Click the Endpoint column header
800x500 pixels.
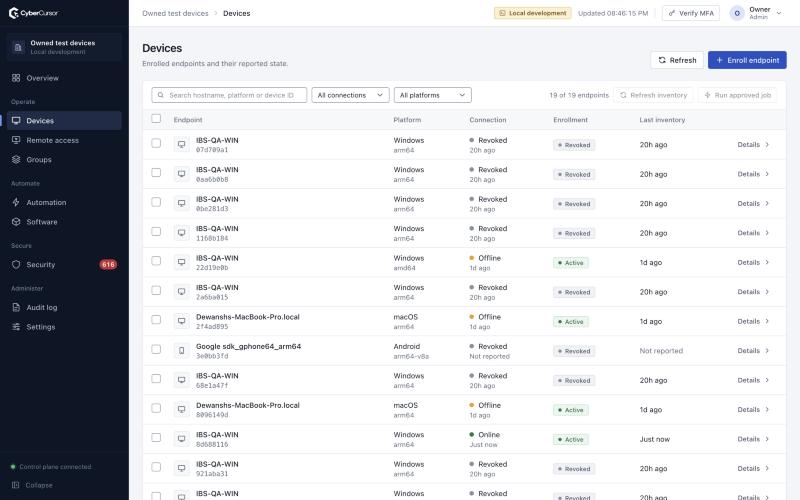tap(188, 120)
